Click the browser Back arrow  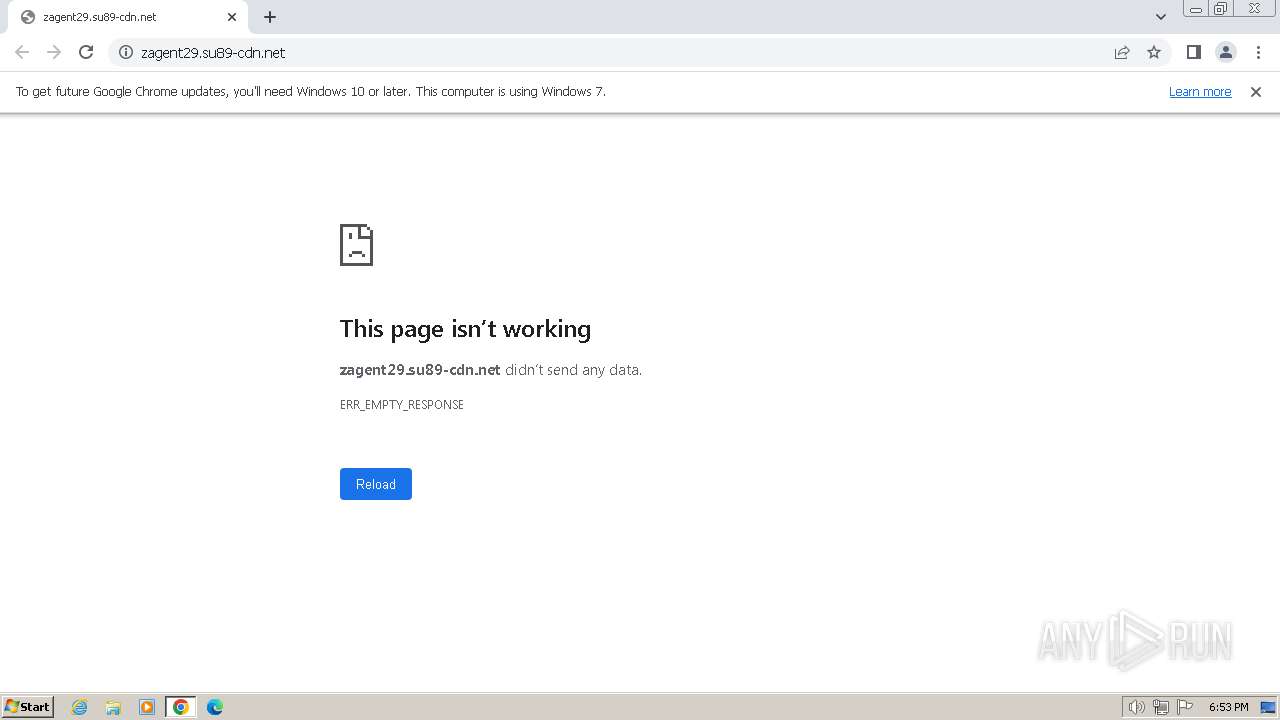[22, 52]
